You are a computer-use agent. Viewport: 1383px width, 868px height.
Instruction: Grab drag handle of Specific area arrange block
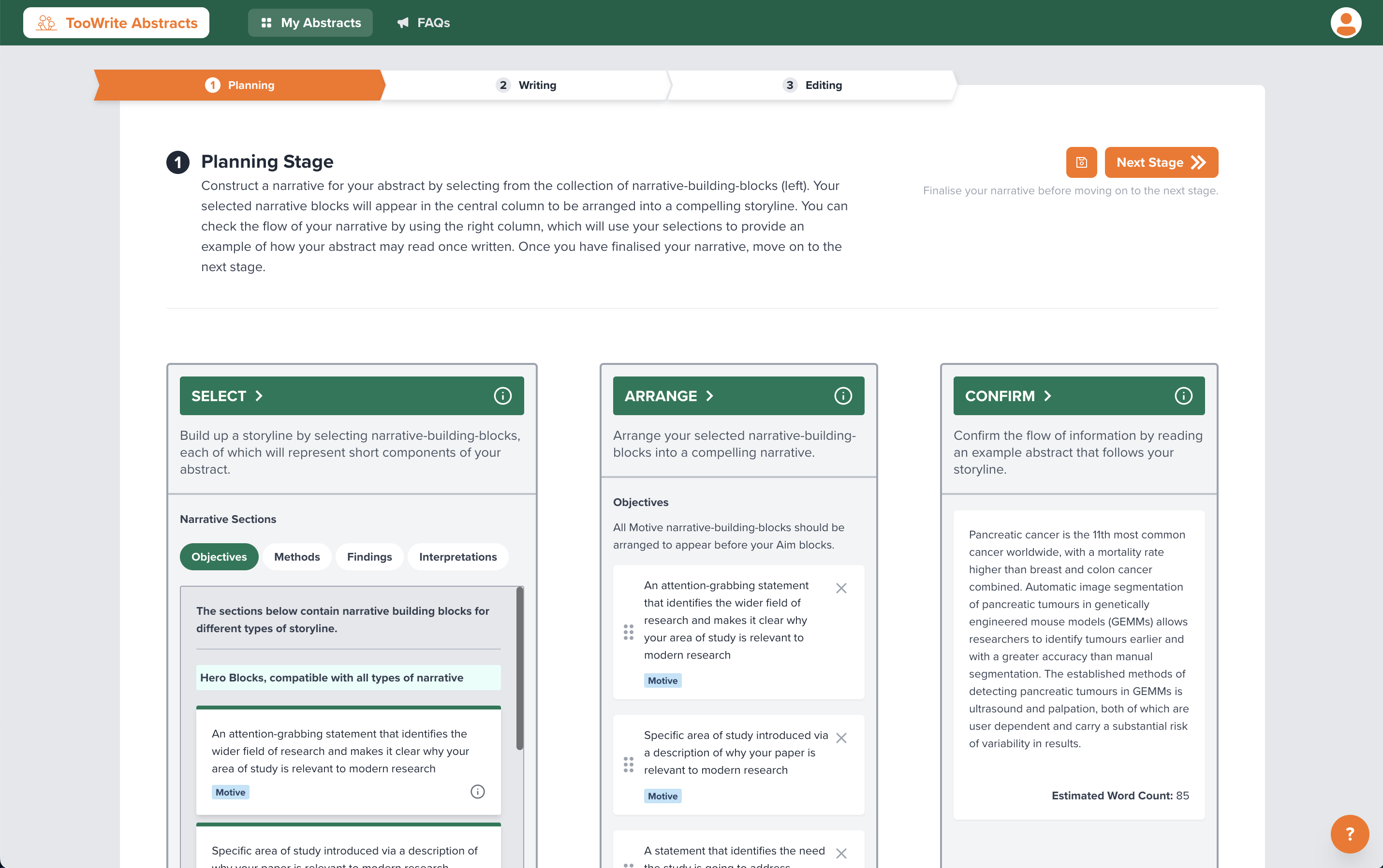628,765
